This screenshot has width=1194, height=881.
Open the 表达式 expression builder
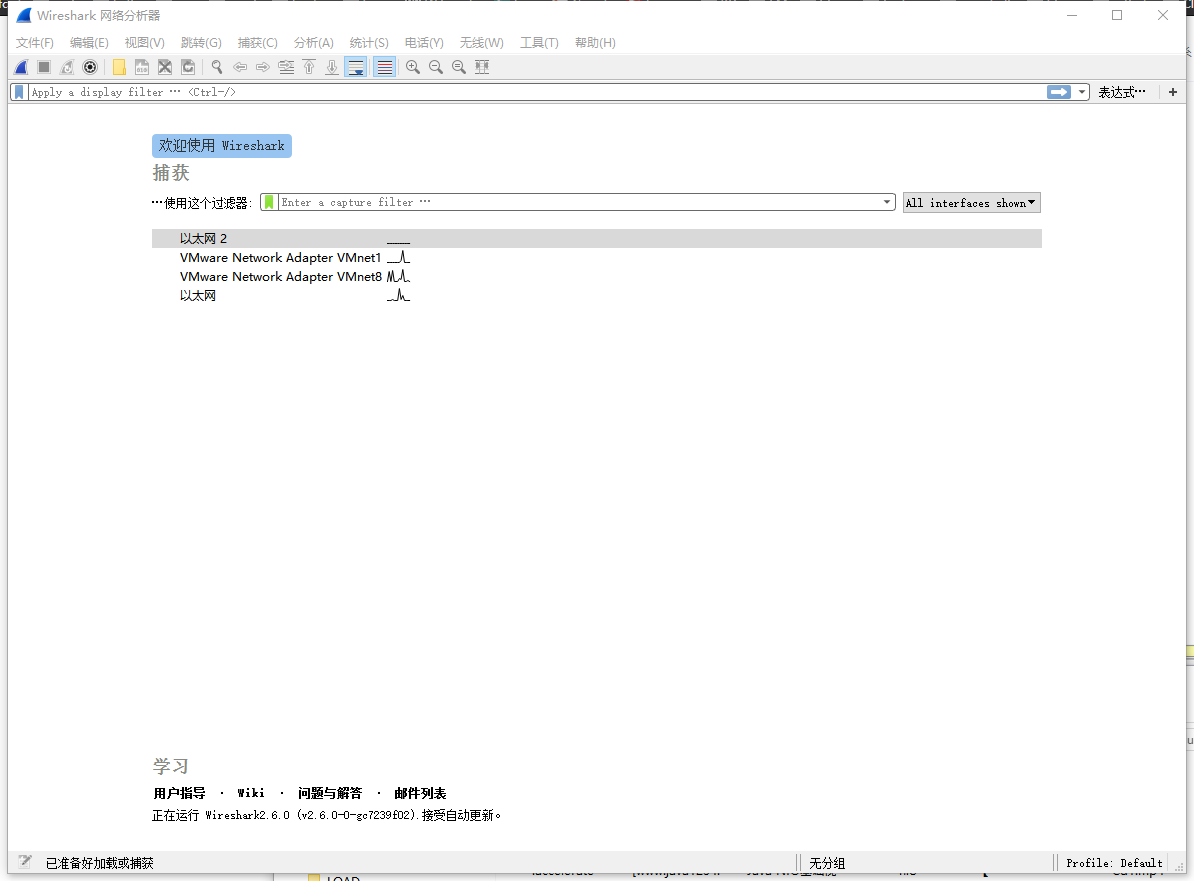[x=1121, y=92]
